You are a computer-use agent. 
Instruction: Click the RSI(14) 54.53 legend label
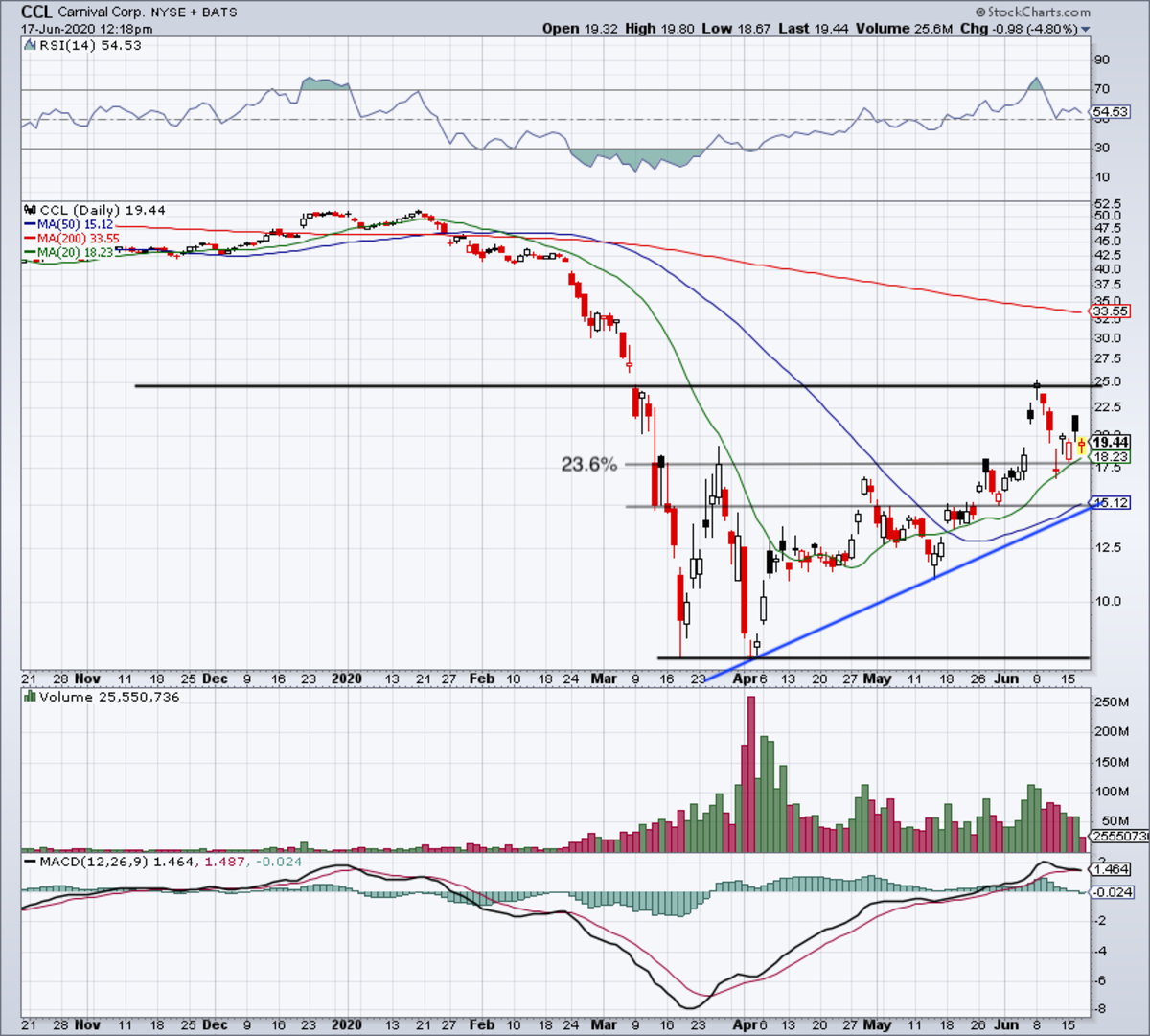click(88, 46)
